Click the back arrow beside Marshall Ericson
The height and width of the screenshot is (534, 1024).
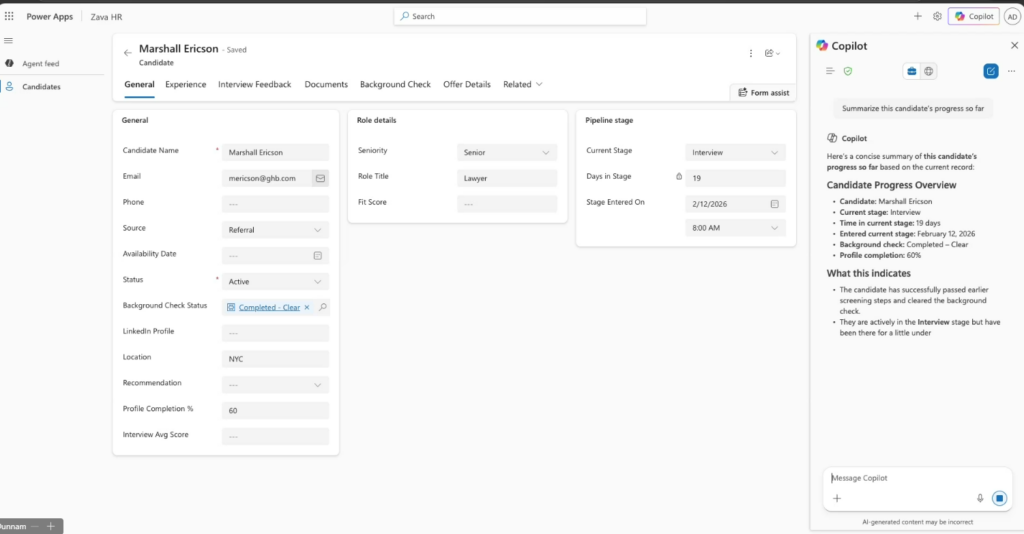click(x=127, y=53)
